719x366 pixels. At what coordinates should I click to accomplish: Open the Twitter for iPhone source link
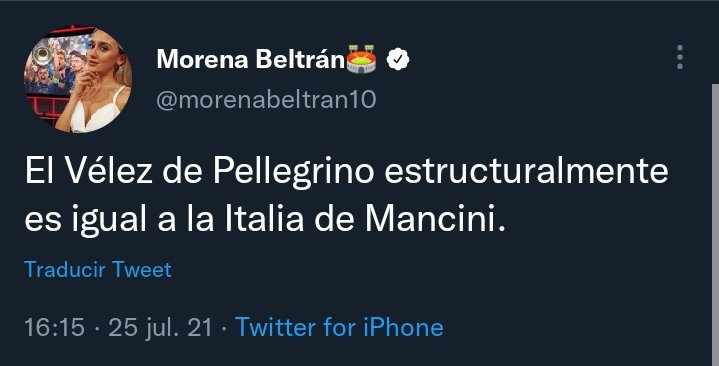(339, 327)
